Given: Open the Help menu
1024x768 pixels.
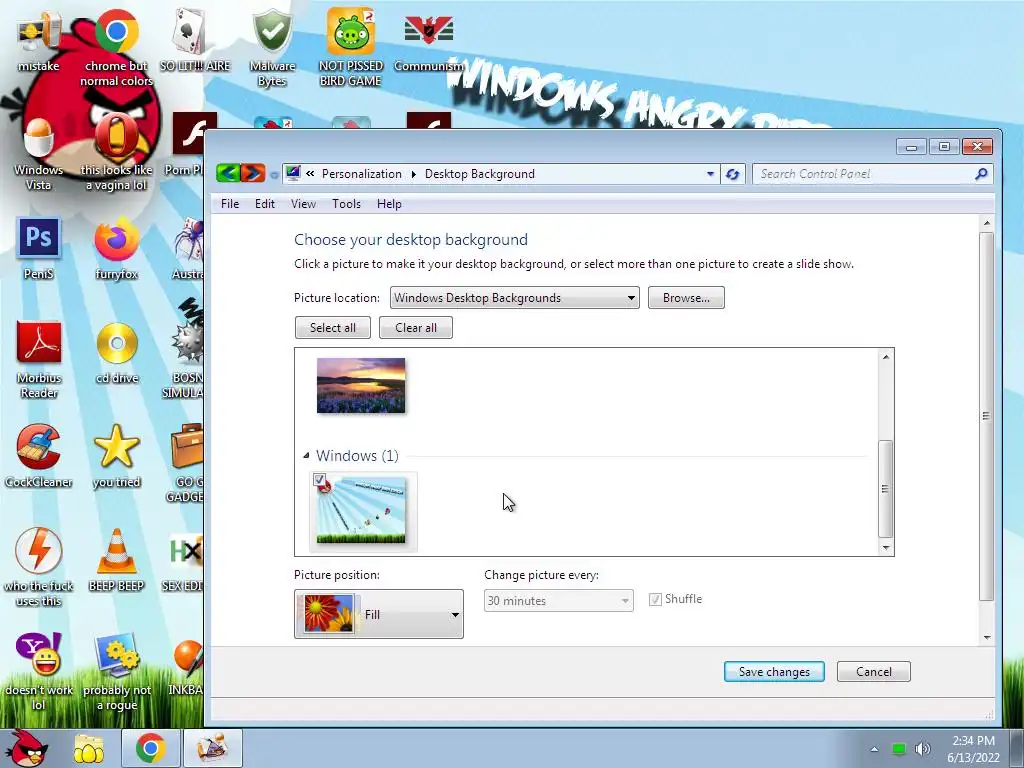Looking at the screenshot, I should (389, 204).
